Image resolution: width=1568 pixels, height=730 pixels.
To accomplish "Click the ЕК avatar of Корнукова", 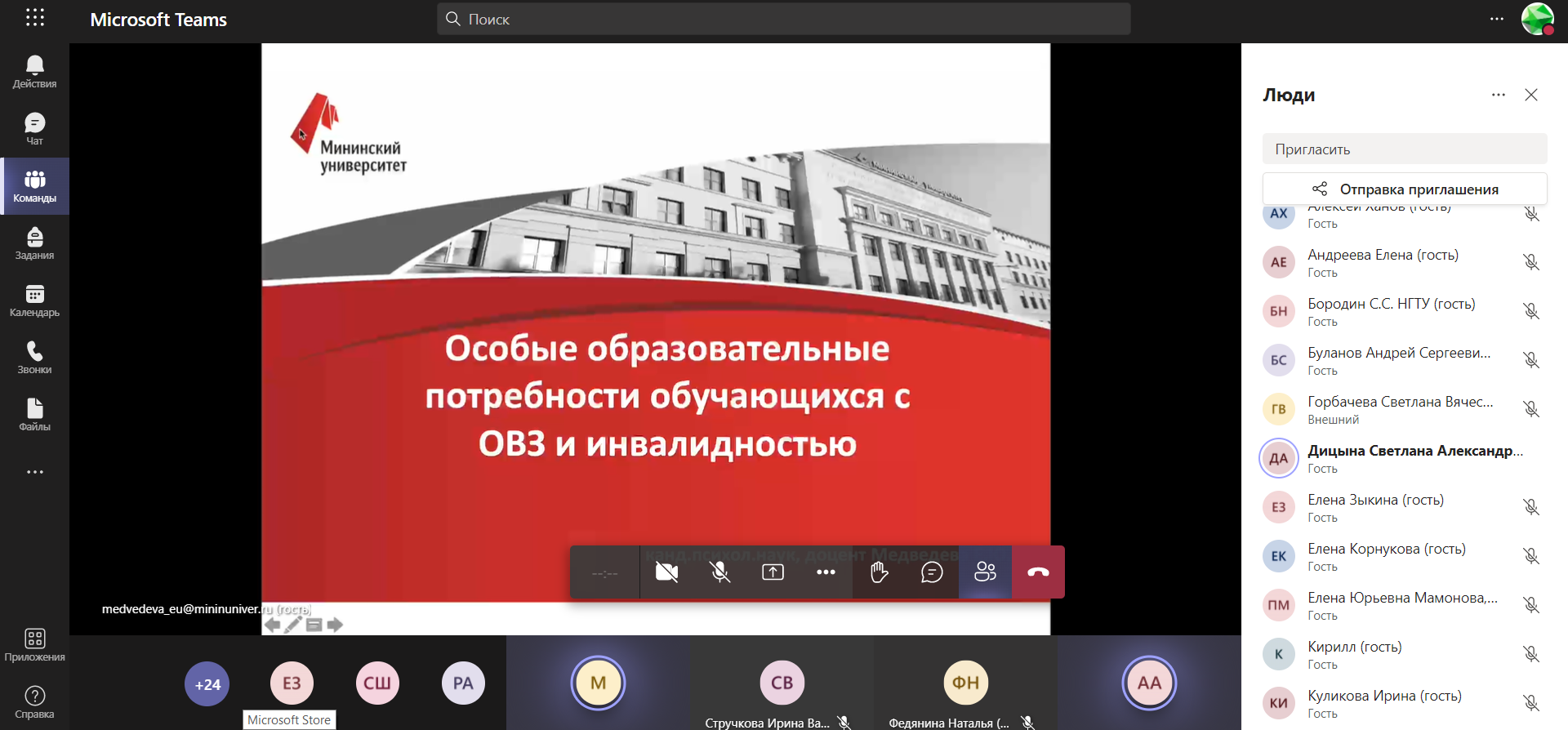I will (x=1279, y=556).
